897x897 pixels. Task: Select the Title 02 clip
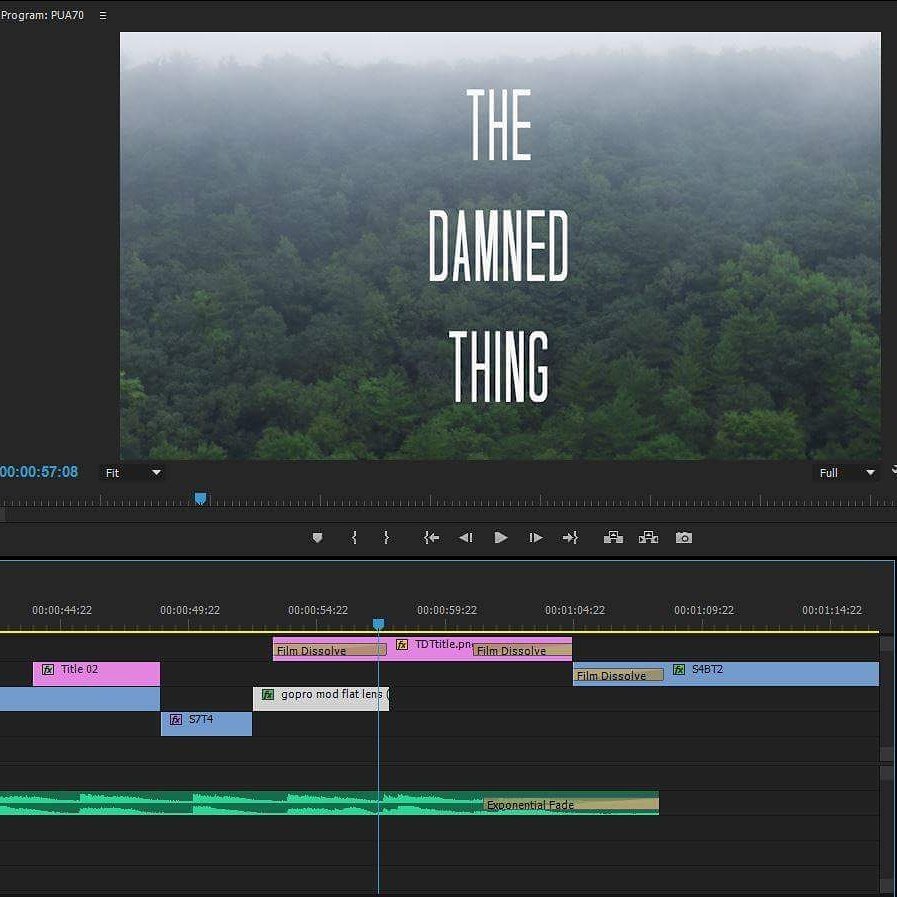[x=96, y=673]
